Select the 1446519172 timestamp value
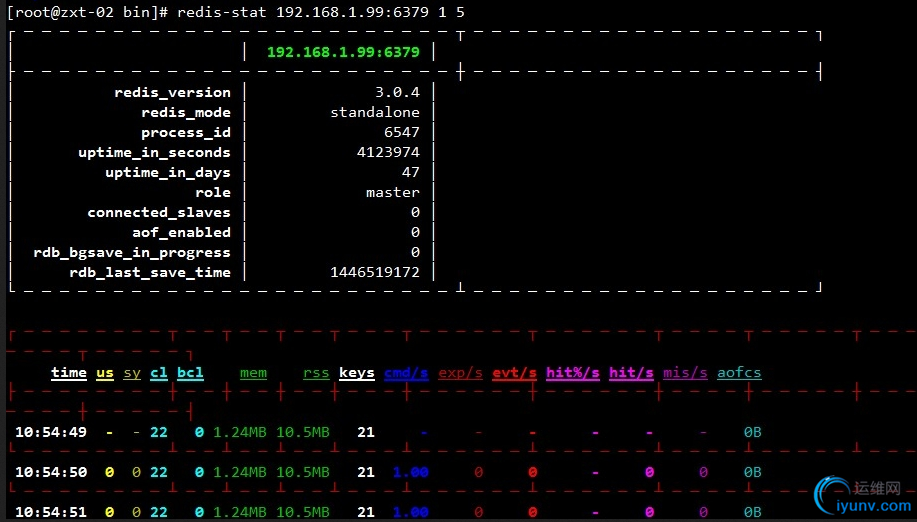 [375, 272]
